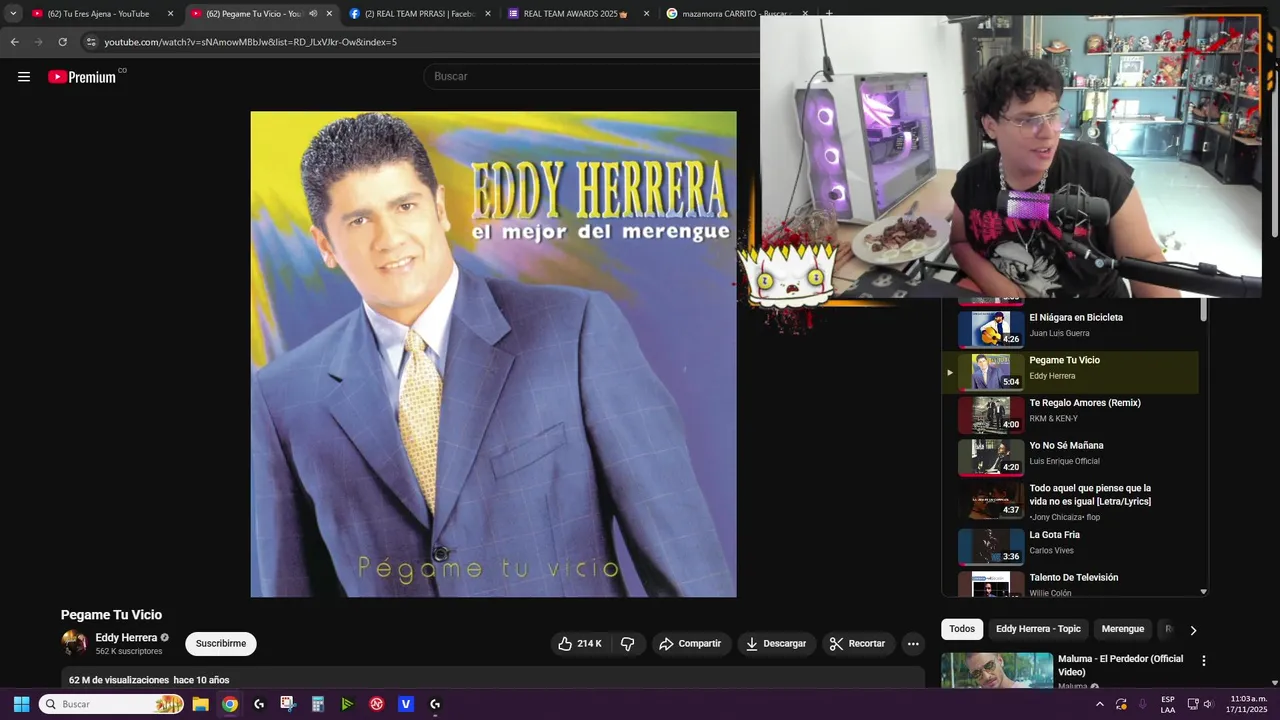Click the YouTube Buscar search field

click(x=590, y=76)
